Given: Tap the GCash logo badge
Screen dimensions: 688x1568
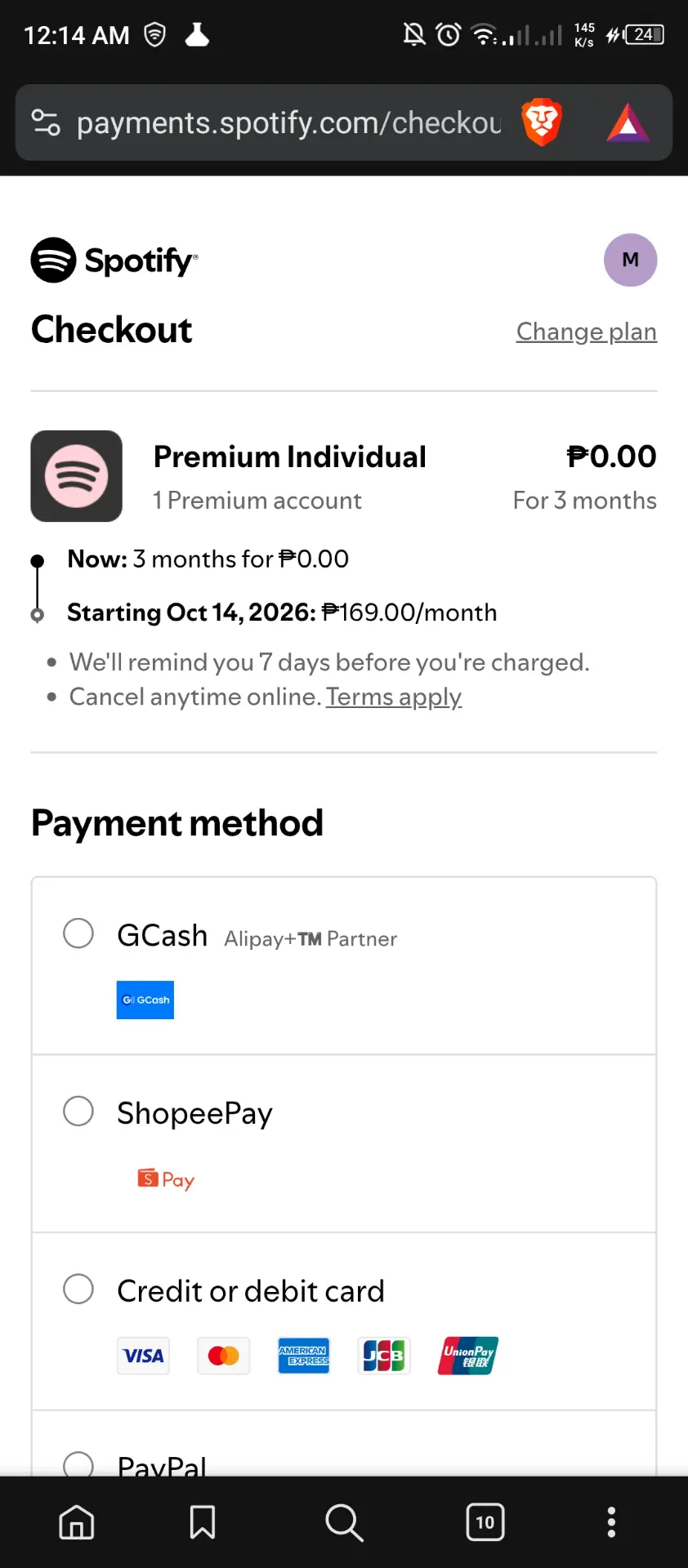Looking at the screenshot, I should point(145,1000).
